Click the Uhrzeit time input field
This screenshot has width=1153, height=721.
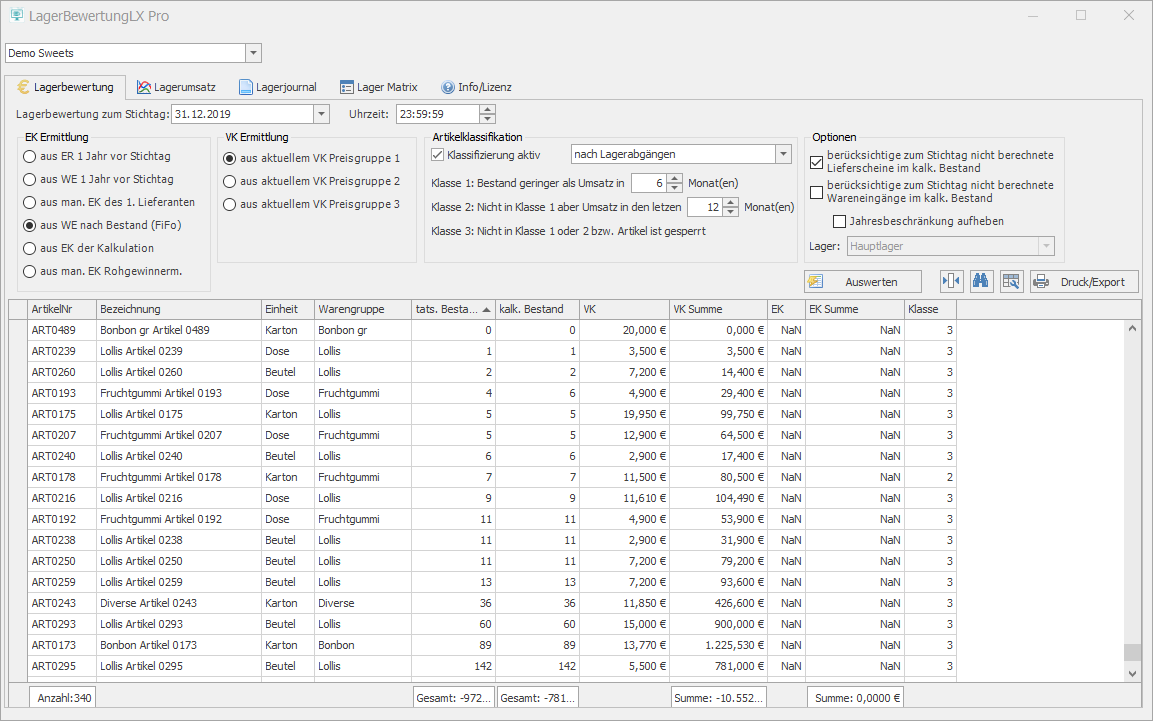(x=437, y=114)
